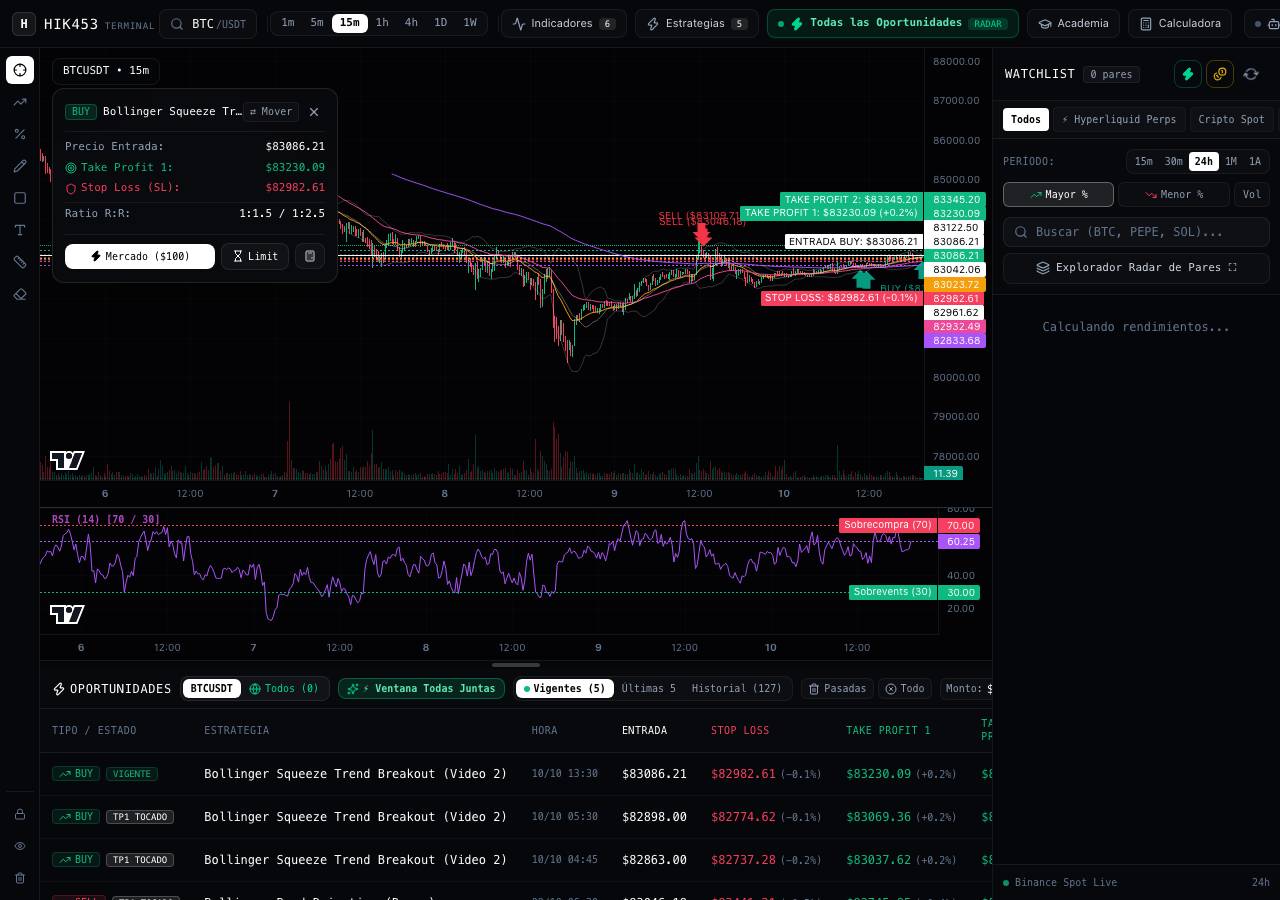Expand the Explorador Radar de Pares
This screenshot has width=1280, height=900.
pos(1136,268)
